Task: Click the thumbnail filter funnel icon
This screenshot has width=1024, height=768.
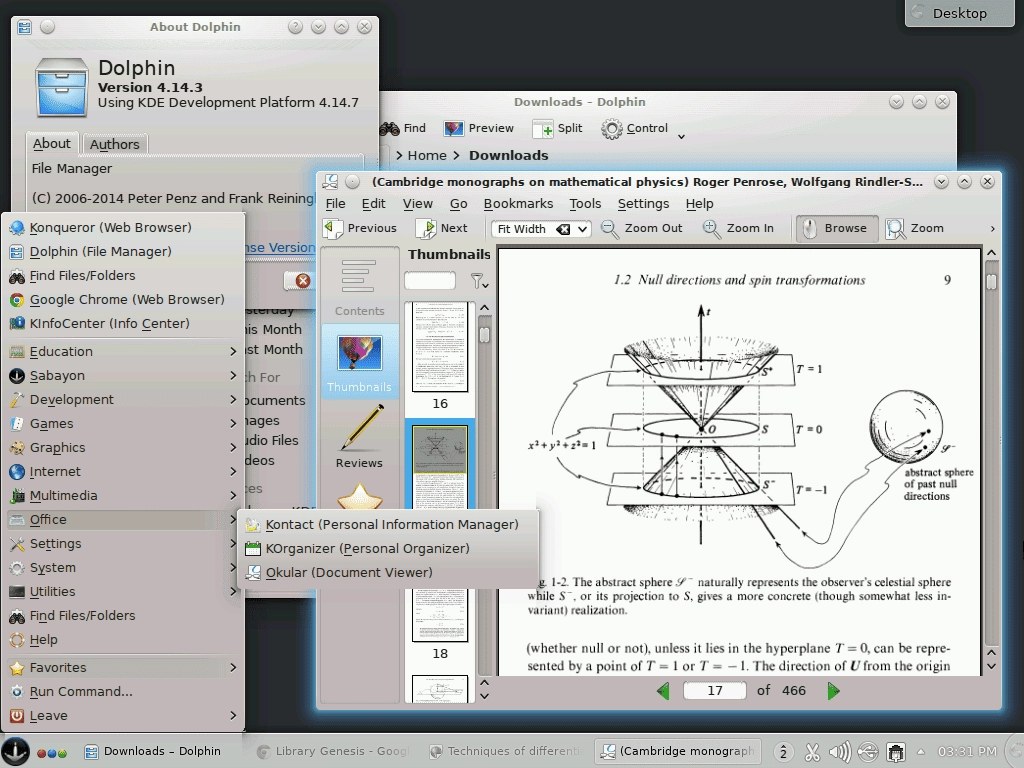Action: tap(479, 281)
